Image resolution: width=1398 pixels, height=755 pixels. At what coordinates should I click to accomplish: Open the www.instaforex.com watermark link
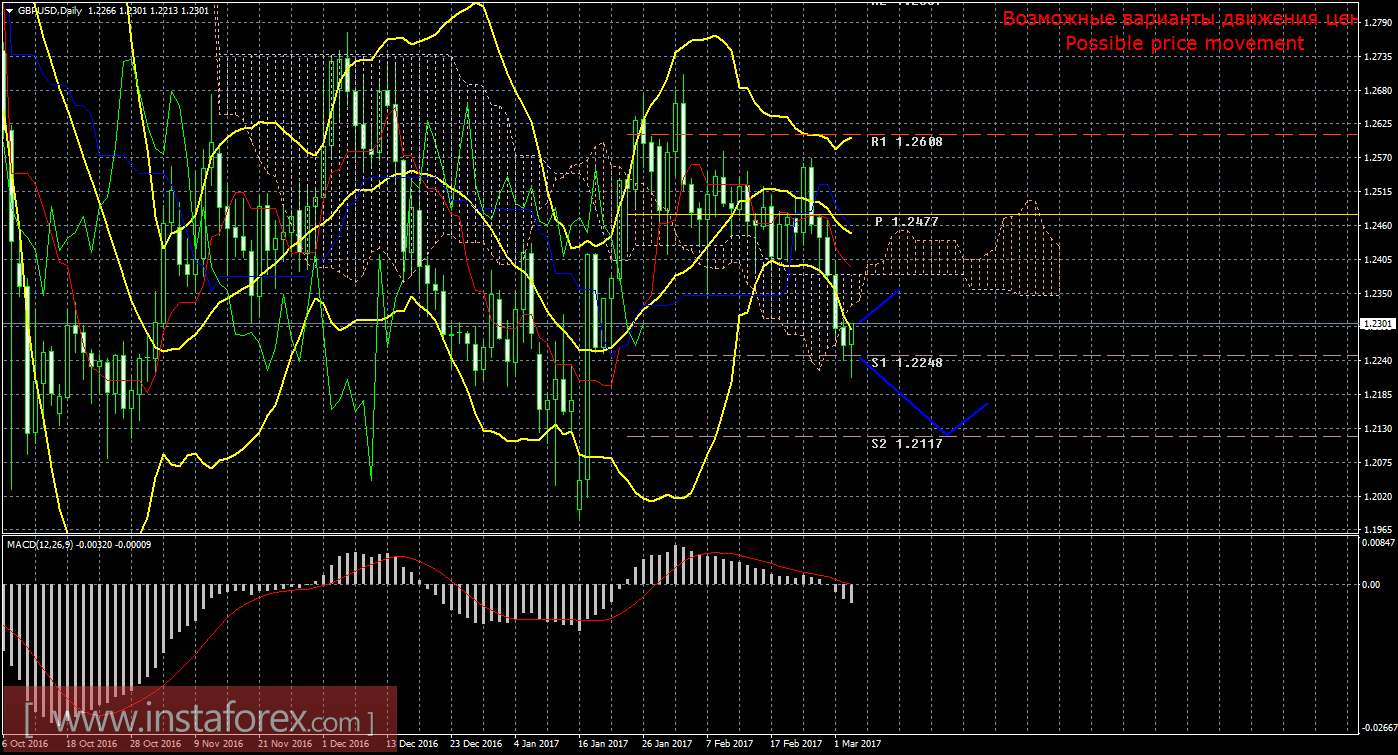pyautogui.click(x=200, y=720)
